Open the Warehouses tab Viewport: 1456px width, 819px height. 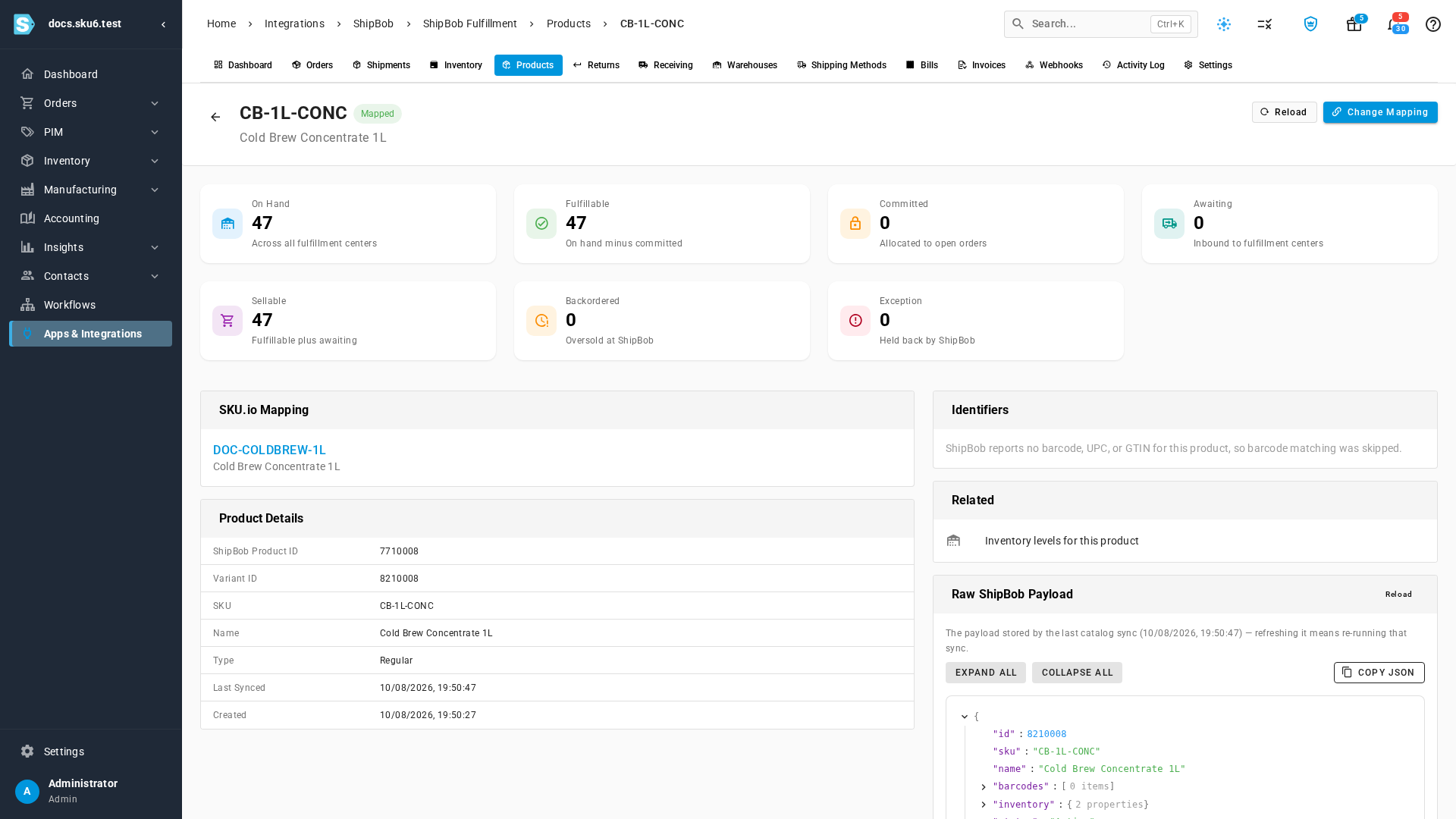pyautogui.click(x=745, y=65)
